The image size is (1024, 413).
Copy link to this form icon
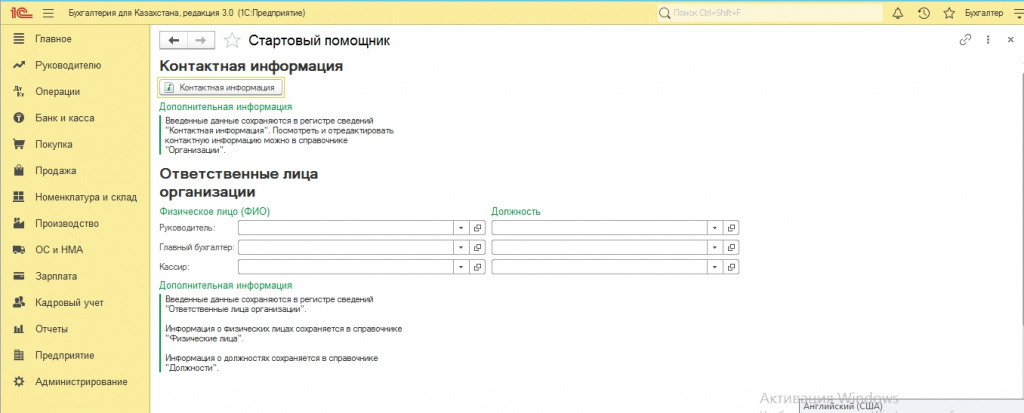[965, 40]
